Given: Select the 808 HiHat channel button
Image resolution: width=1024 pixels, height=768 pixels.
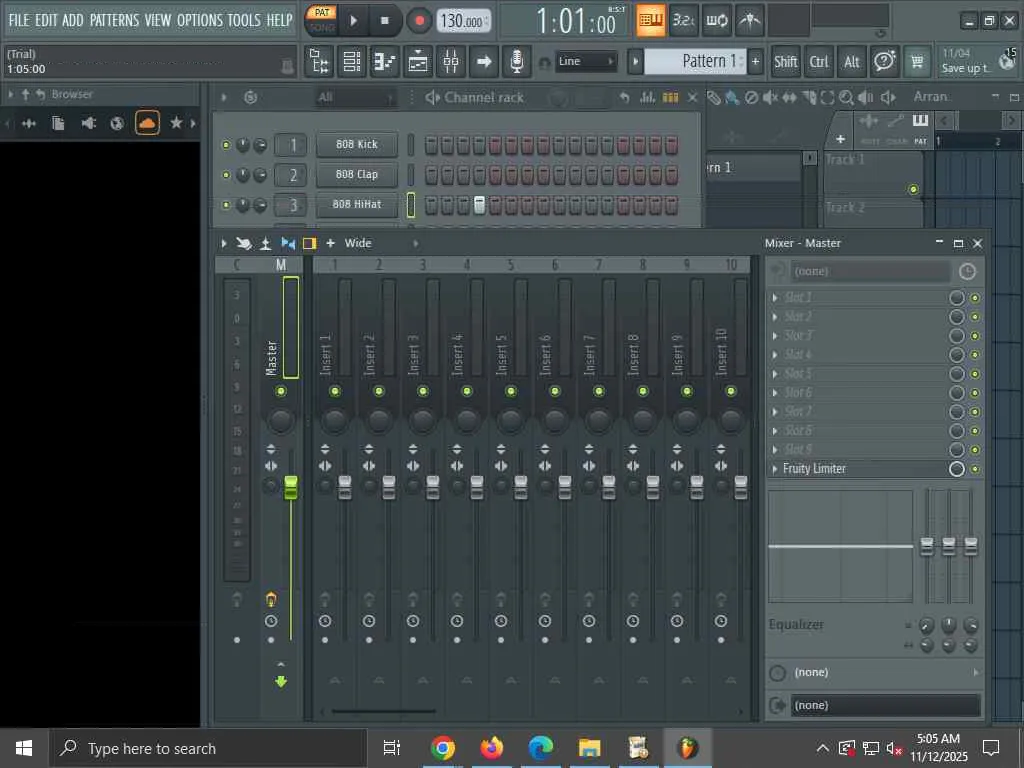Looking at the screenshot, I should (x=357, y=204).
